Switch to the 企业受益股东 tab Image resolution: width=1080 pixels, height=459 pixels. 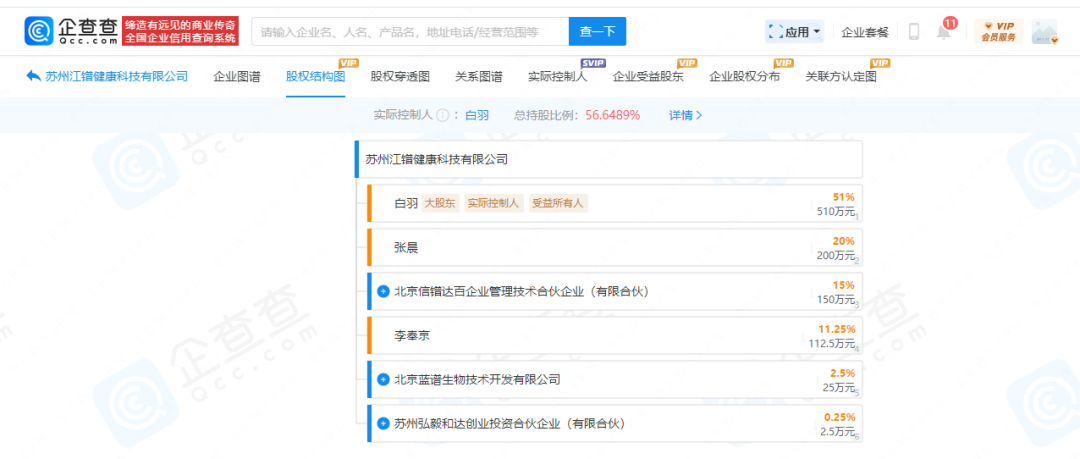(648, 76)
